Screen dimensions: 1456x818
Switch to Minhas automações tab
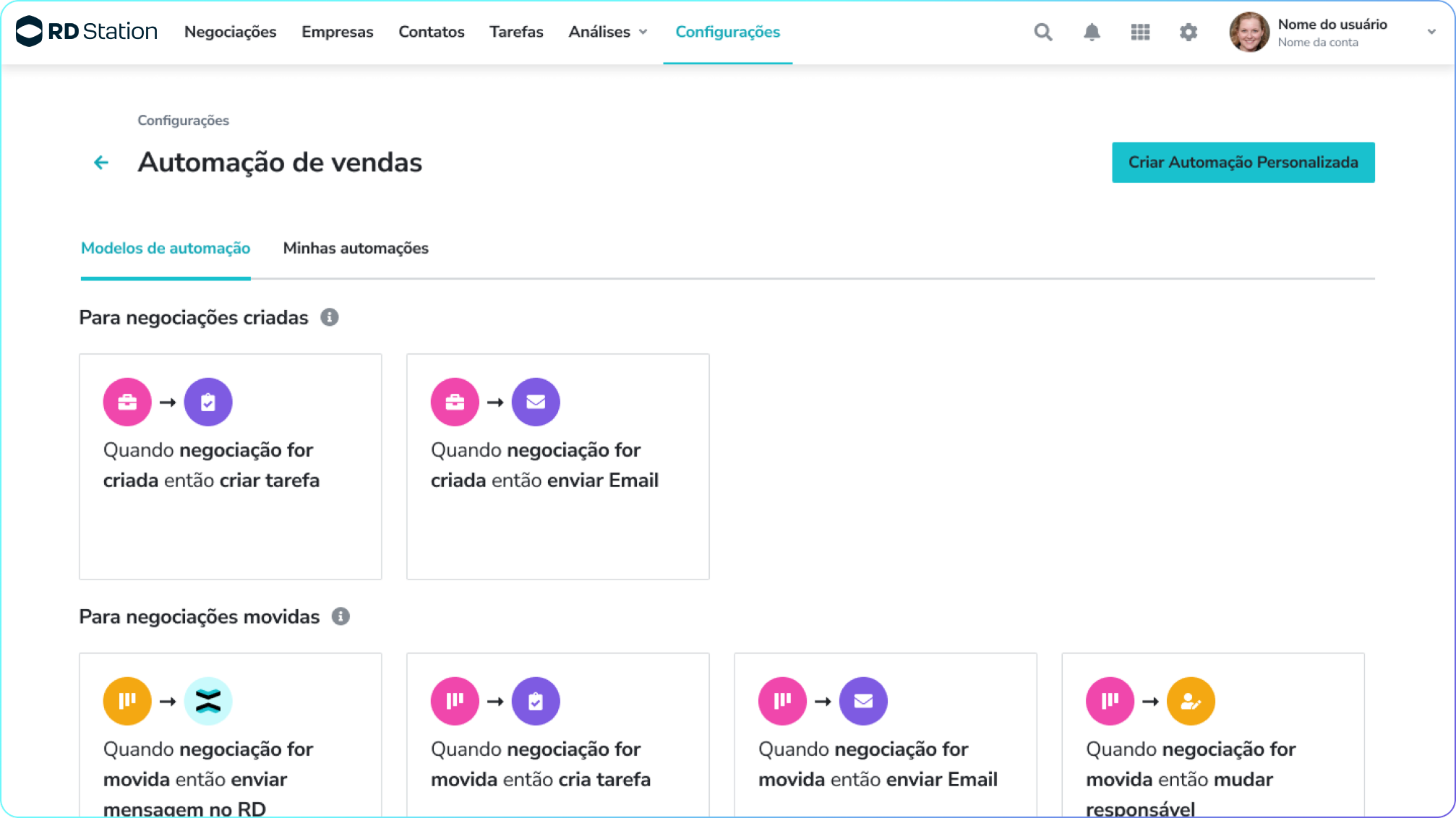point(356,248)
